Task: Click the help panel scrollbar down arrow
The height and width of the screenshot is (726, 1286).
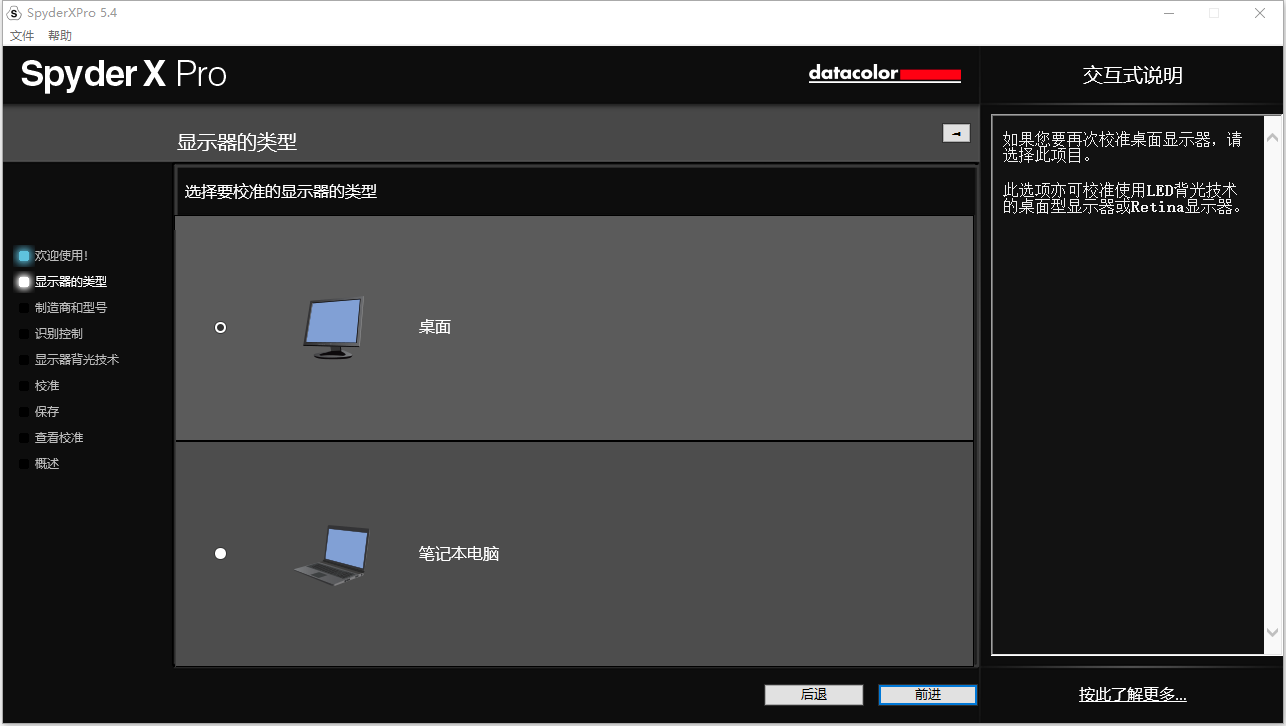Action: tap(1273, 632)
